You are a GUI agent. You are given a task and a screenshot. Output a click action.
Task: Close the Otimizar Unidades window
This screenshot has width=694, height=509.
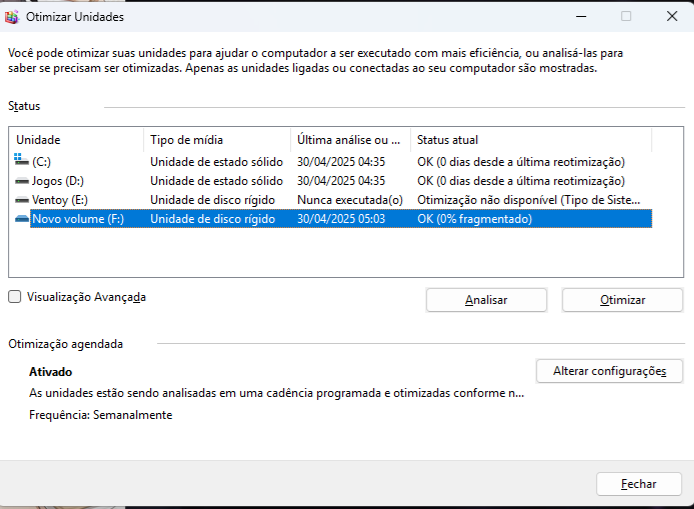[x=672, y=16]
